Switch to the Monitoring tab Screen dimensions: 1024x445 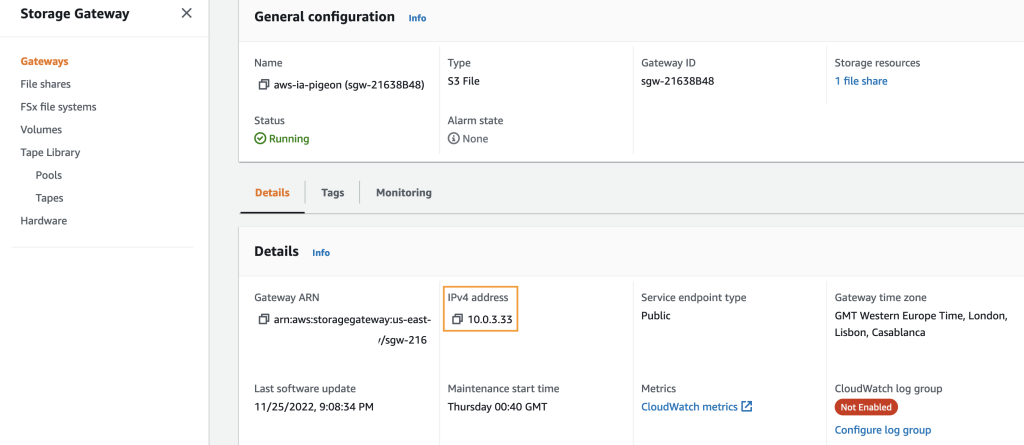(x=403, y=193)
